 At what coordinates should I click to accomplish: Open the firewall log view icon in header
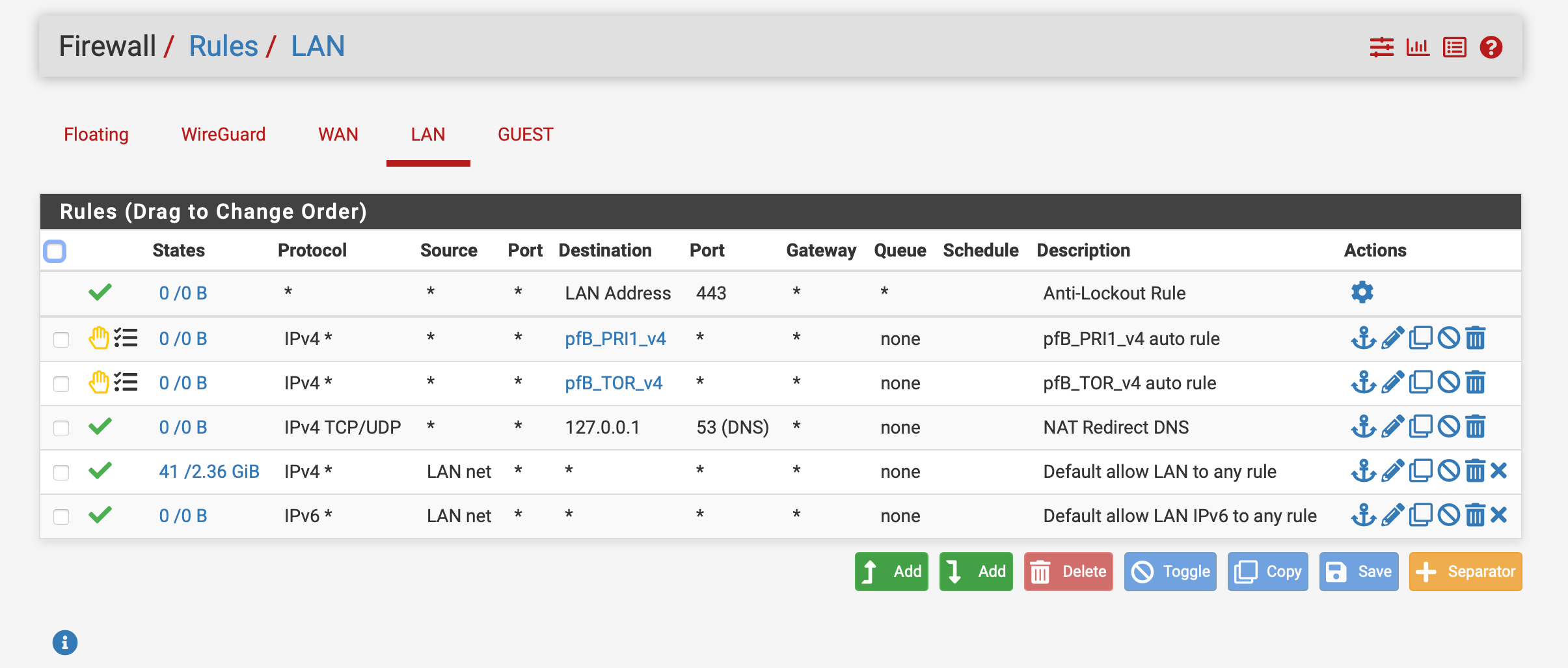(x=1453, y=46)
